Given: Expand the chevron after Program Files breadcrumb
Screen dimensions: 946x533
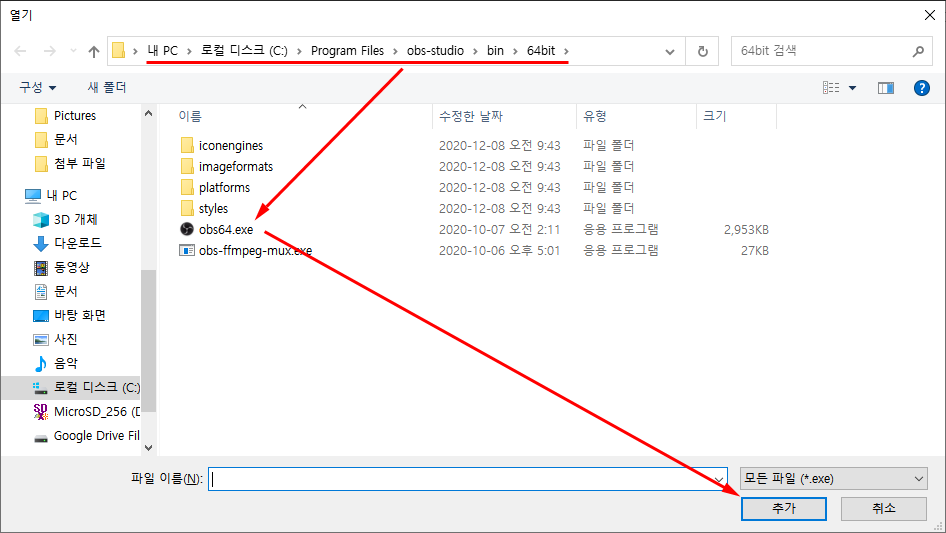Looking at the screenshot, I should coord(395,51).
